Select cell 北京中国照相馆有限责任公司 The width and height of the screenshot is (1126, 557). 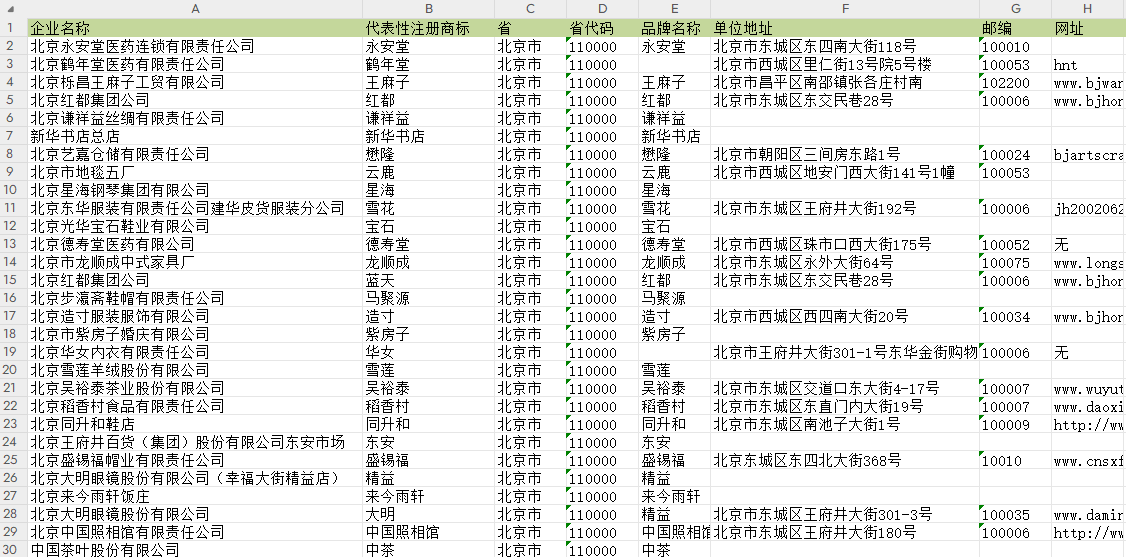pyautogui.click(x=195, y=532)
